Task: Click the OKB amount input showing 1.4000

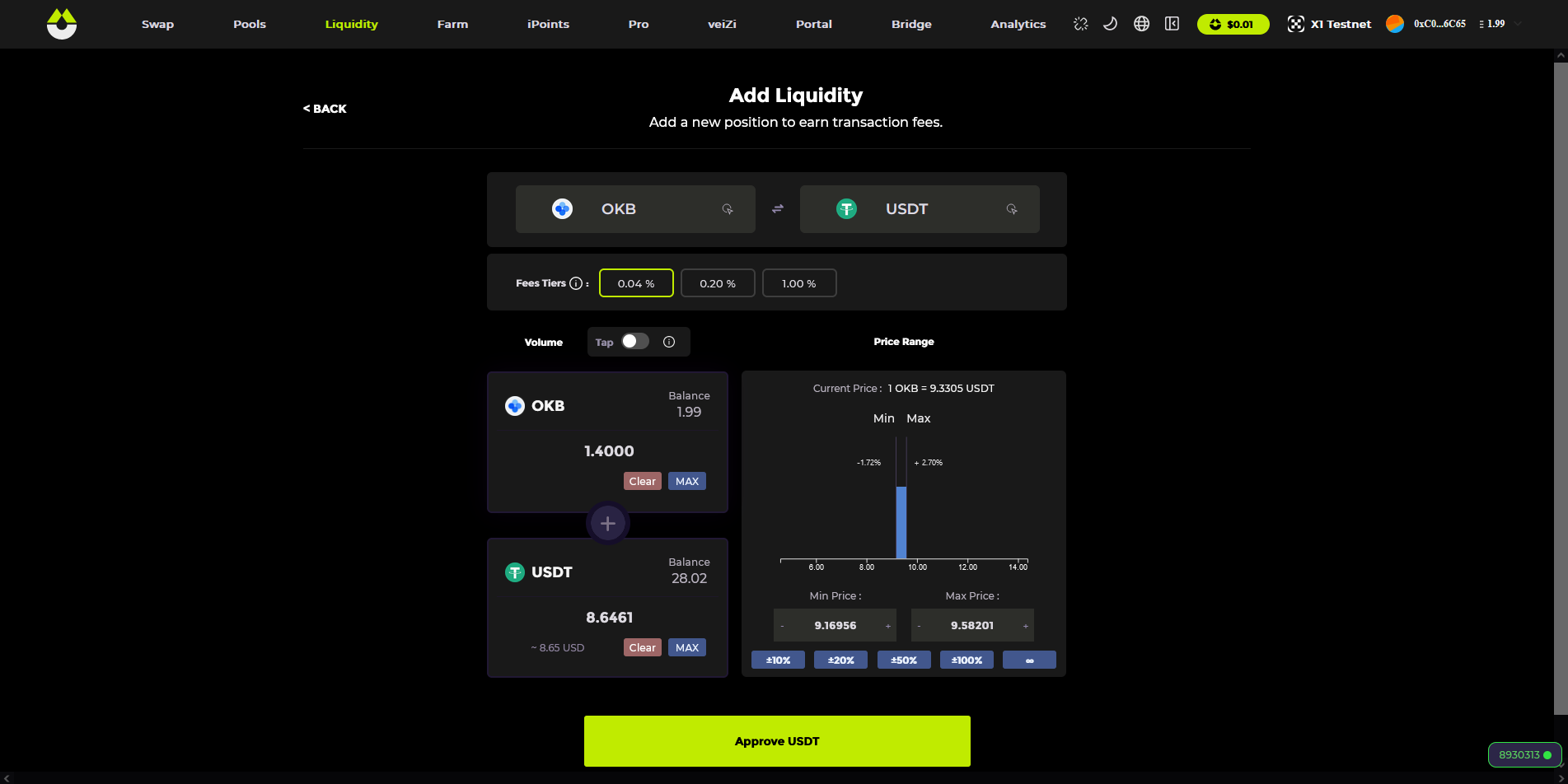Action: coord(608,451)
